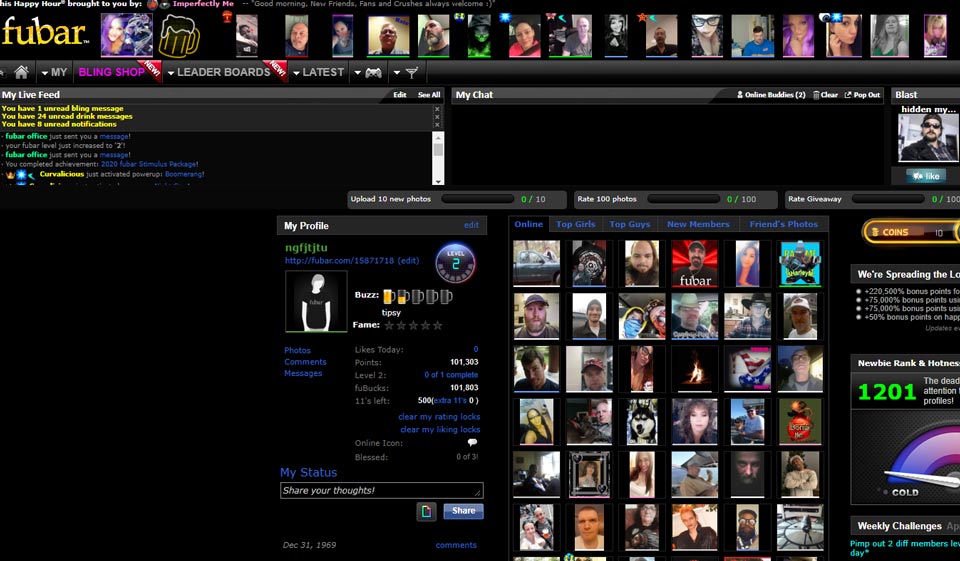
Task: Expand the MY dropdown menu
Action: click(55, 72)
